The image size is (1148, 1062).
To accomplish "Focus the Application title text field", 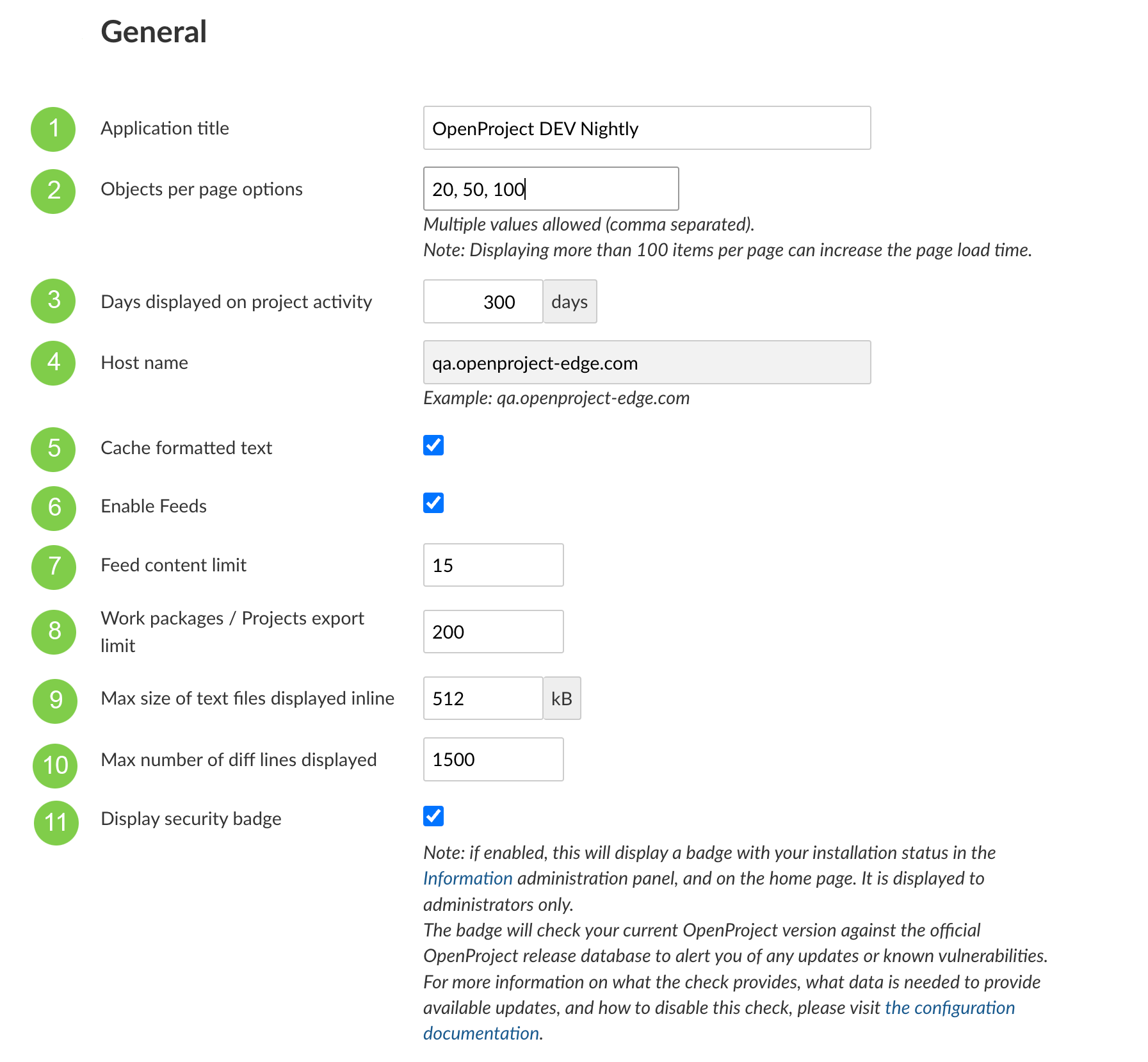I will [x=647, y=128].
